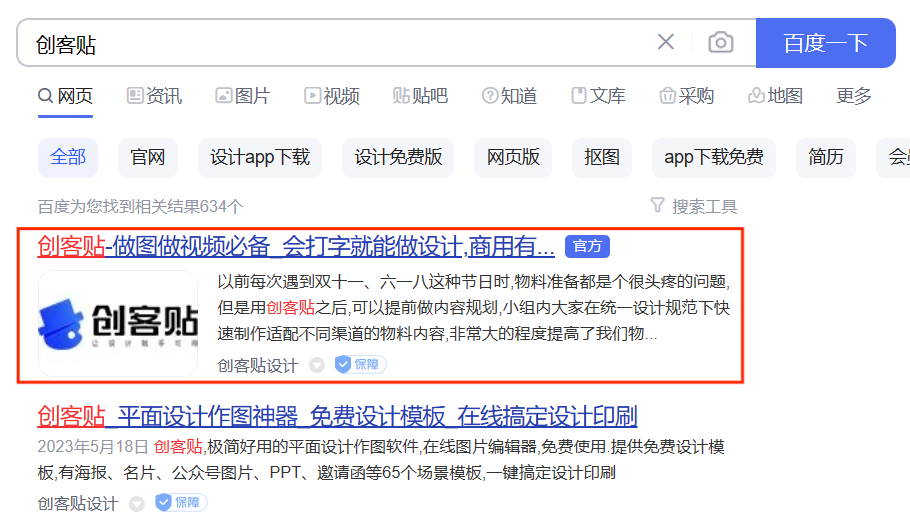Select the 全部 filter chip
910x532 pixels.
click(x=68, y=157)
